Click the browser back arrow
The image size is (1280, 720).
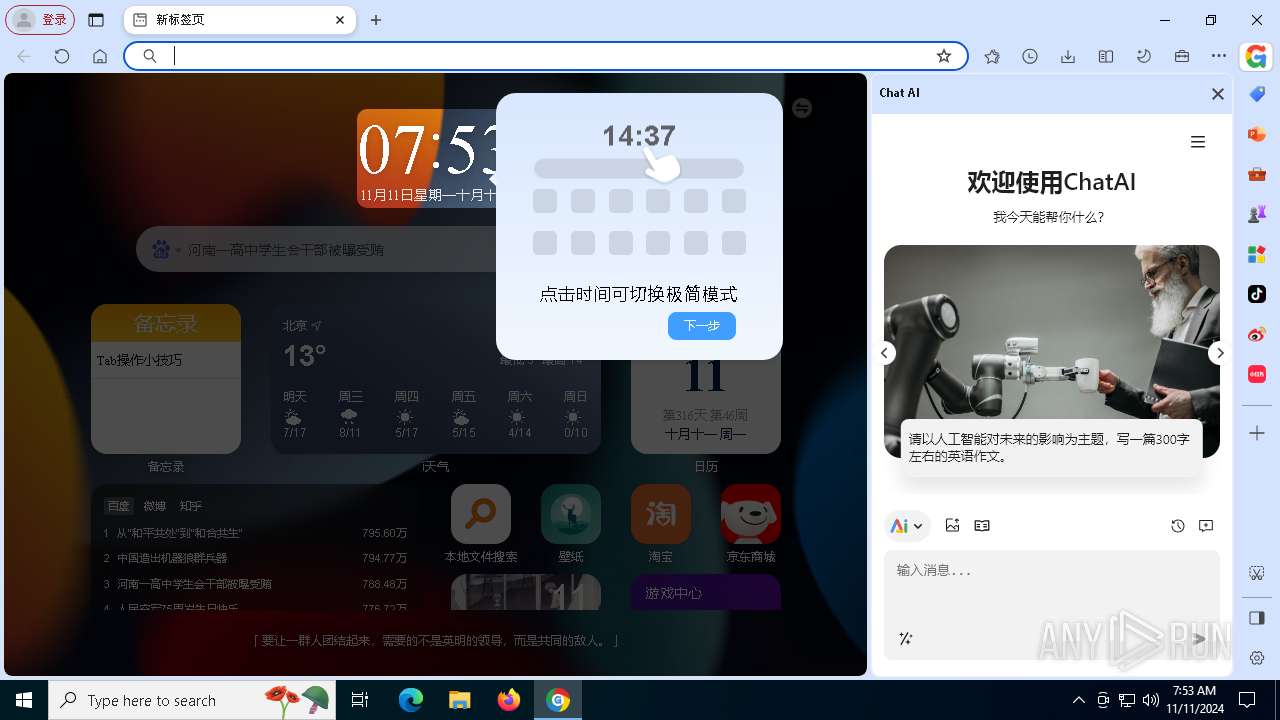(x=24, y=57)
